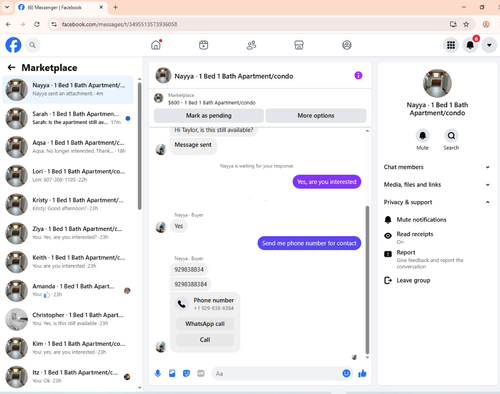500x394 pixels.
Task: Collapse the Privacy & support section
Action: [x=437, y=202]
